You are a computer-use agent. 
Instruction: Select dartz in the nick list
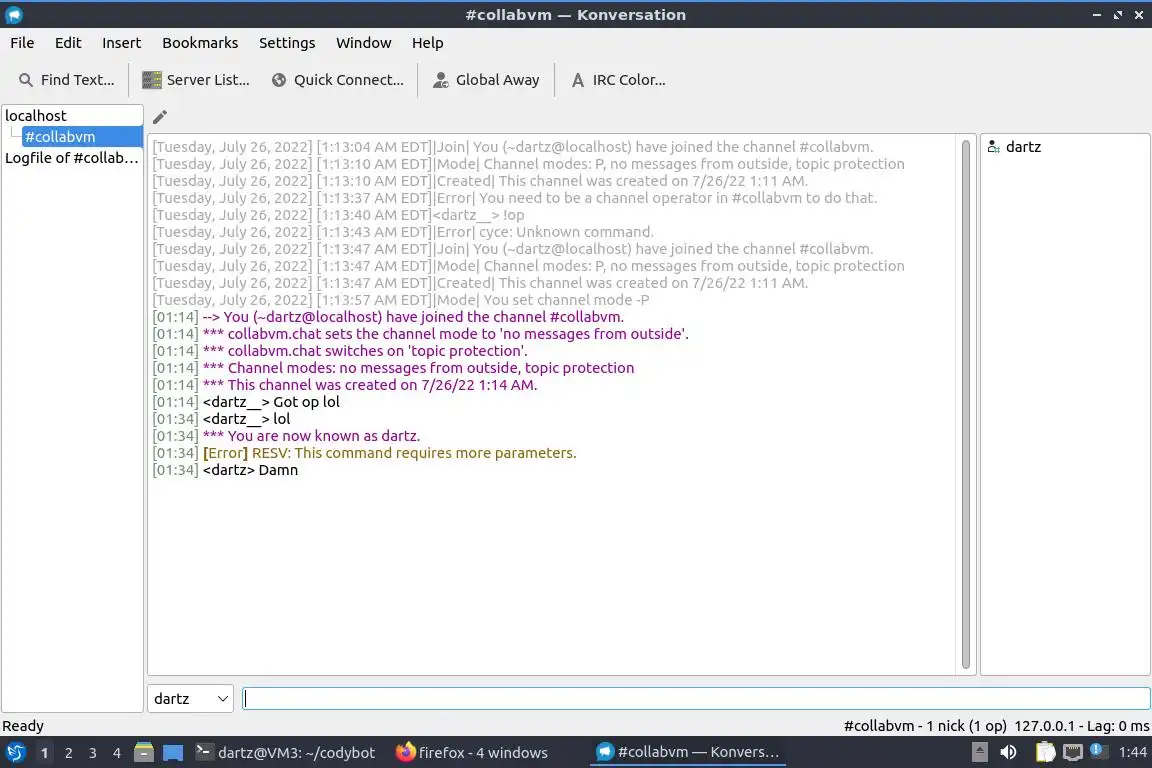pos(1023,147)
